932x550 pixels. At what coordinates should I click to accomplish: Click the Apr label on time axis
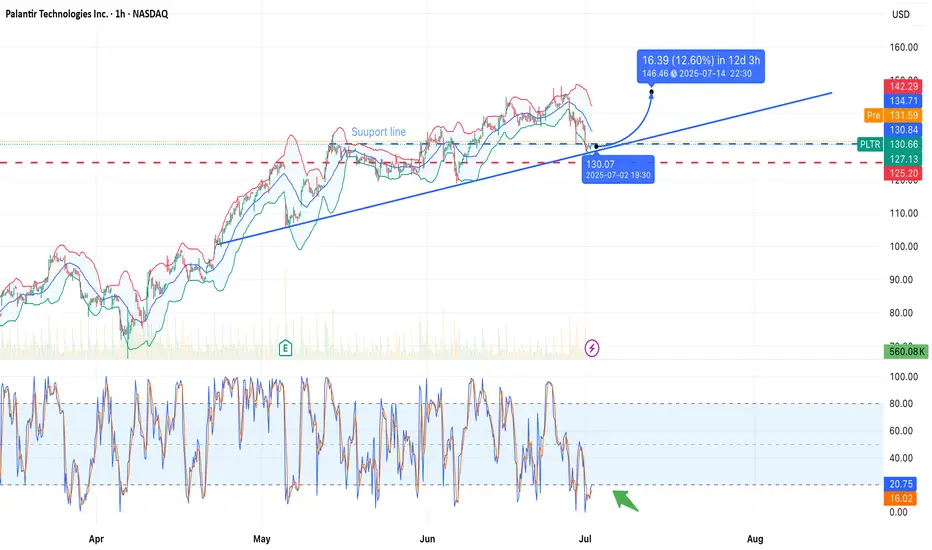point(96,539)
